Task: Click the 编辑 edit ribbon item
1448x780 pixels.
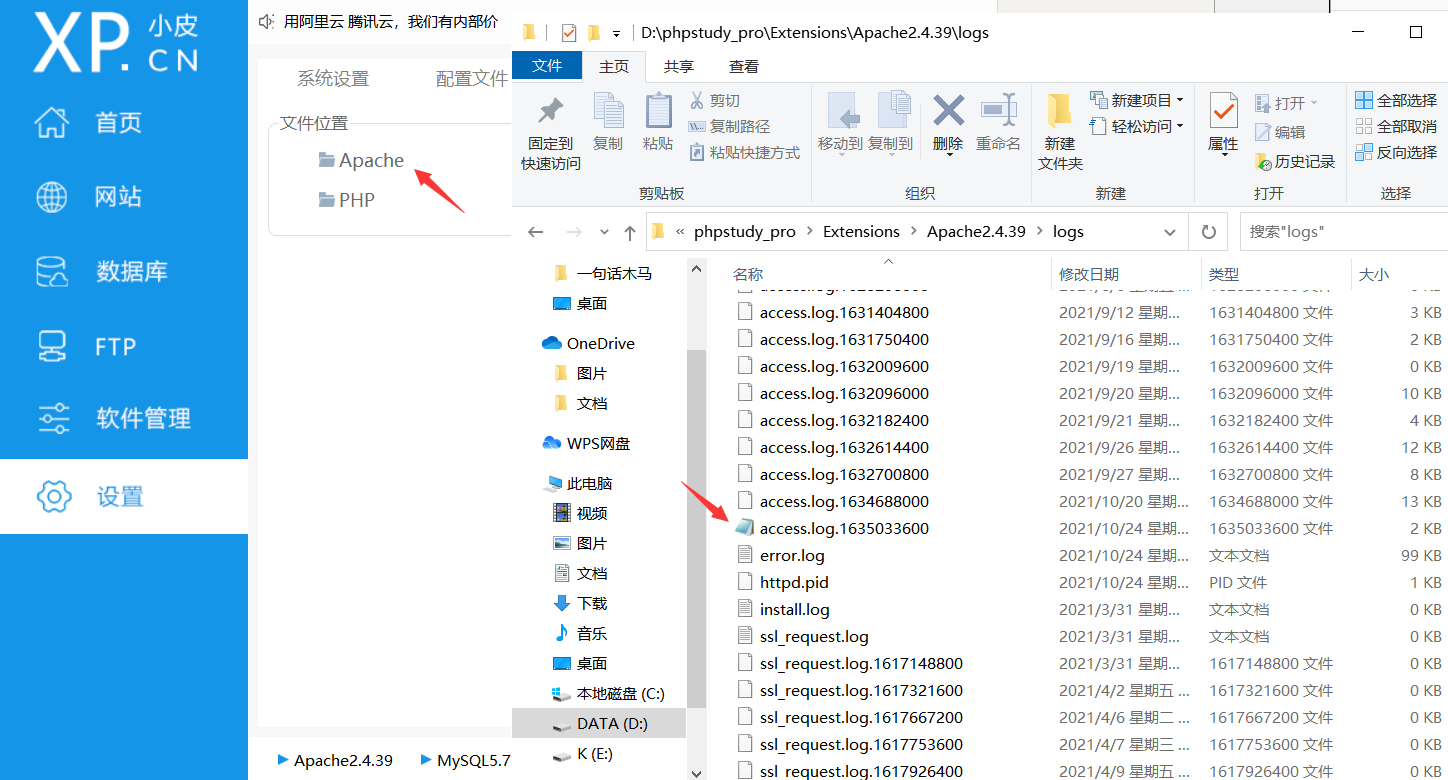Action: click(1280, 132)
